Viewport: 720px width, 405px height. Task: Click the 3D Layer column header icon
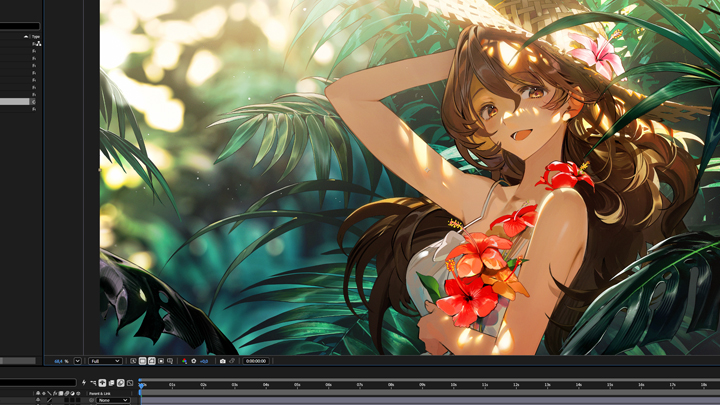[78, 393]
